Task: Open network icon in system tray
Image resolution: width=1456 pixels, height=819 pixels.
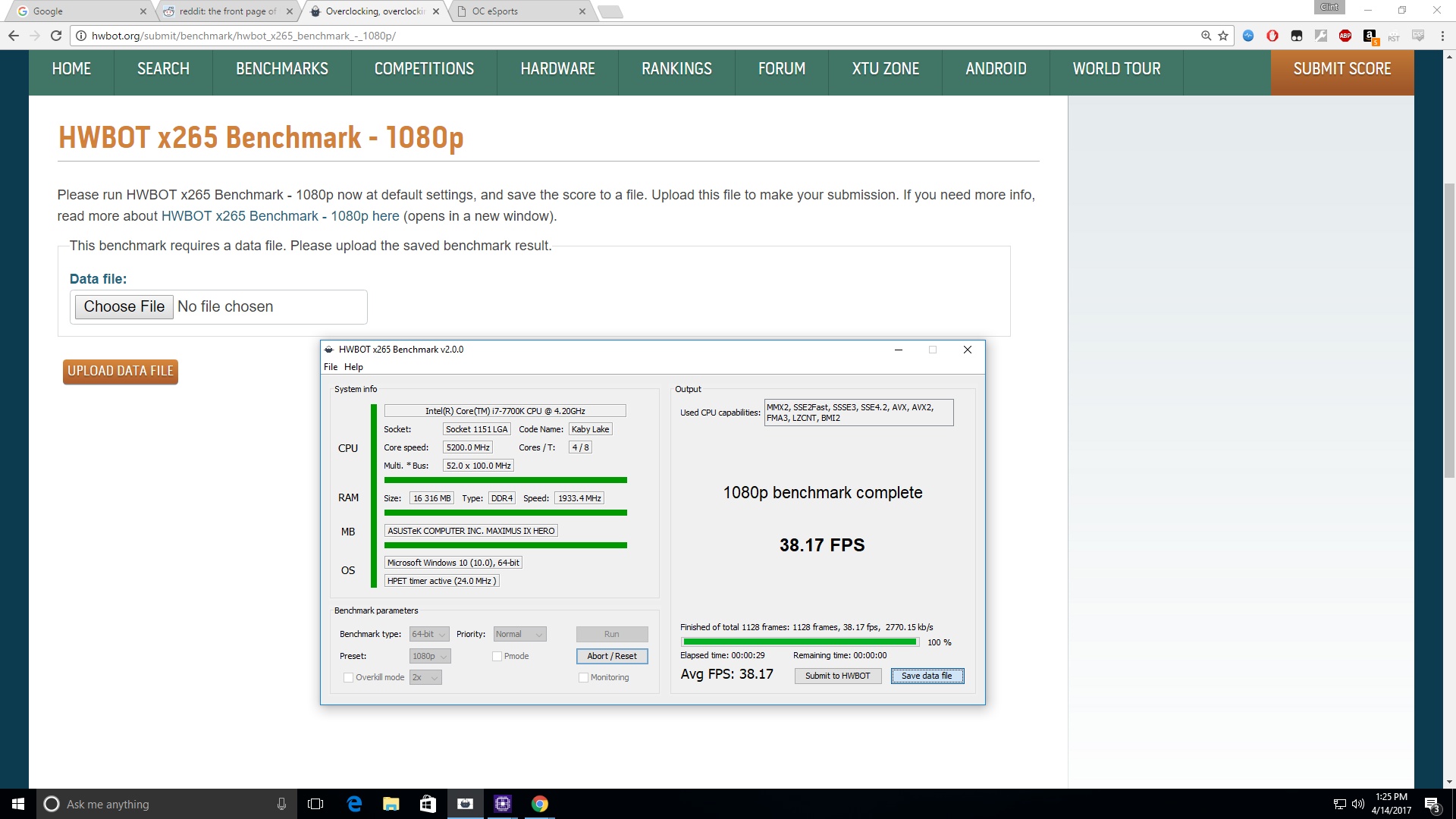Action: click(1339, 804)
